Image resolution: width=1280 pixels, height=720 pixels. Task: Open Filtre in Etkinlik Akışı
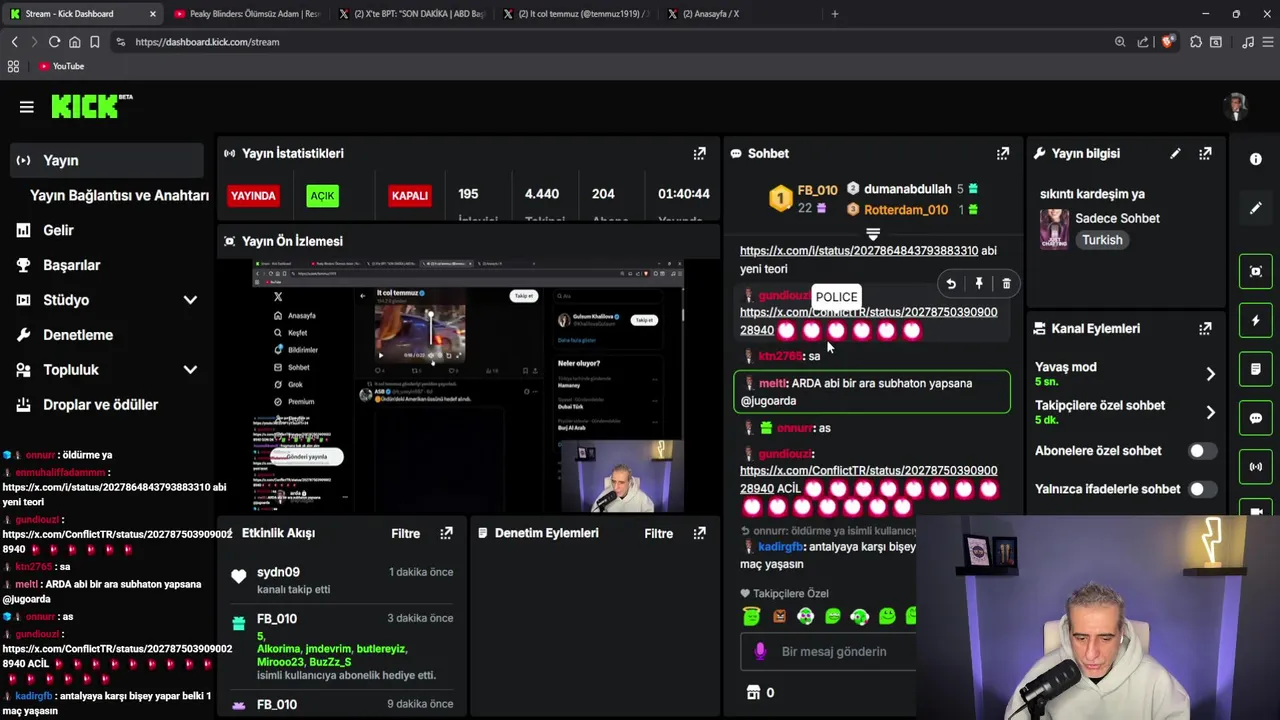click(405, 534)
